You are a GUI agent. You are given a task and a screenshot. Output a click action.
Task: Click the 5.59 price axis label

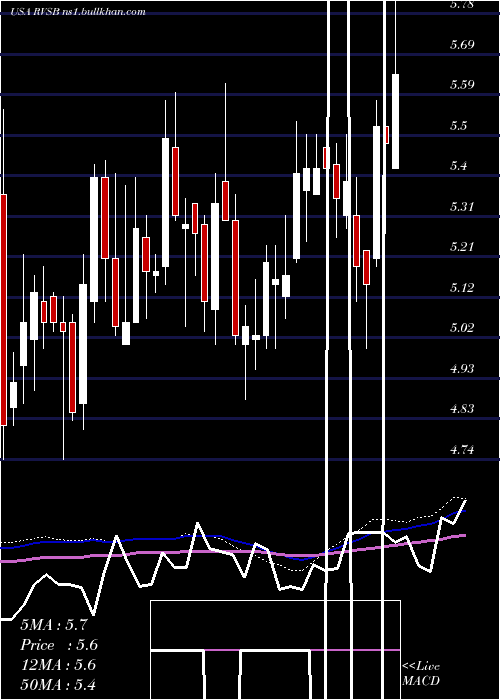click(x=462, y=85)
